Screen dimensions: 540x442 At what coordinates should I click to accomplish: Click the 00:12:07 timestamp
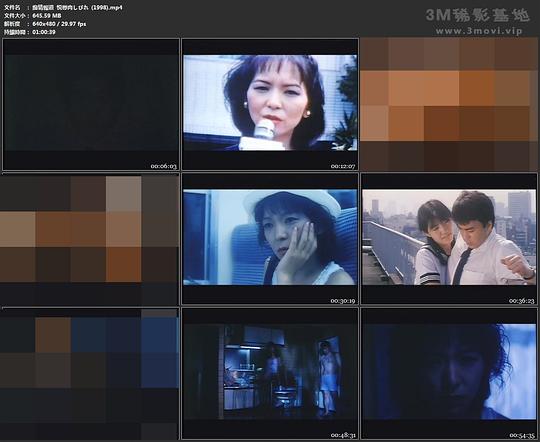[343, 166]
